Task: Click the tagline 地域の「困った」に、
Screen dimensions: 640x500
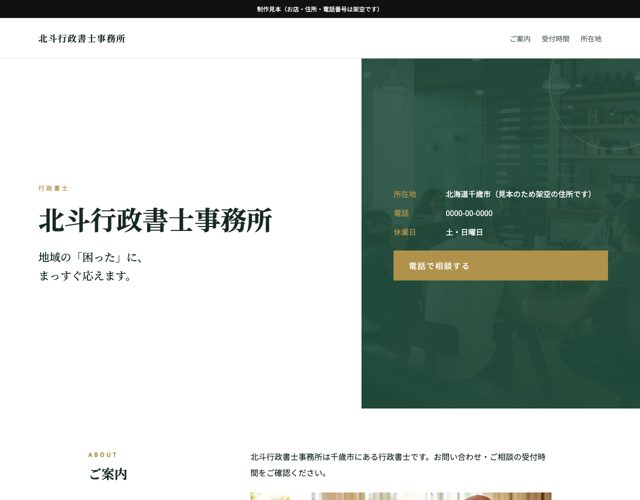Action: 90,258
